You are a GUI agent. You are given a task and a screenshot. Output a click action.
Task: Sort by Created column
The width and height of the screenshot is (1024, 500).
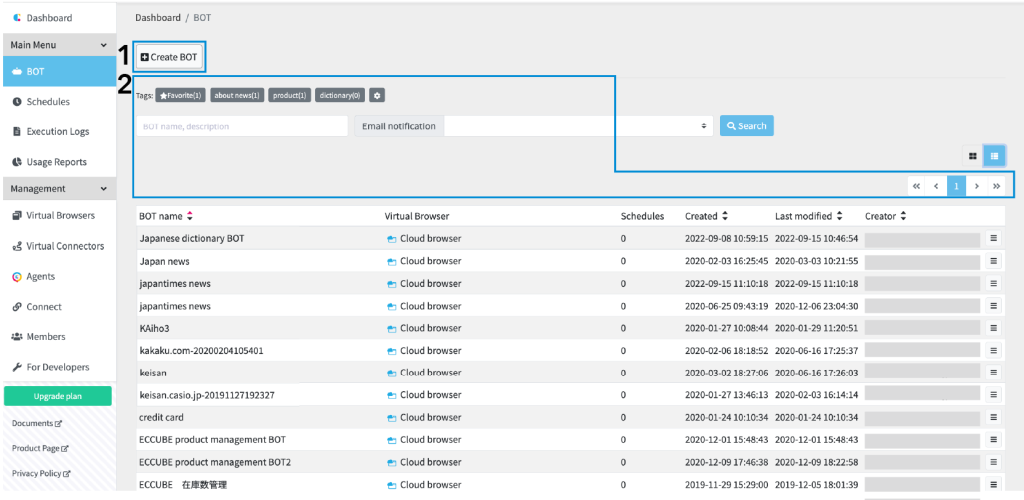point(707,216)
